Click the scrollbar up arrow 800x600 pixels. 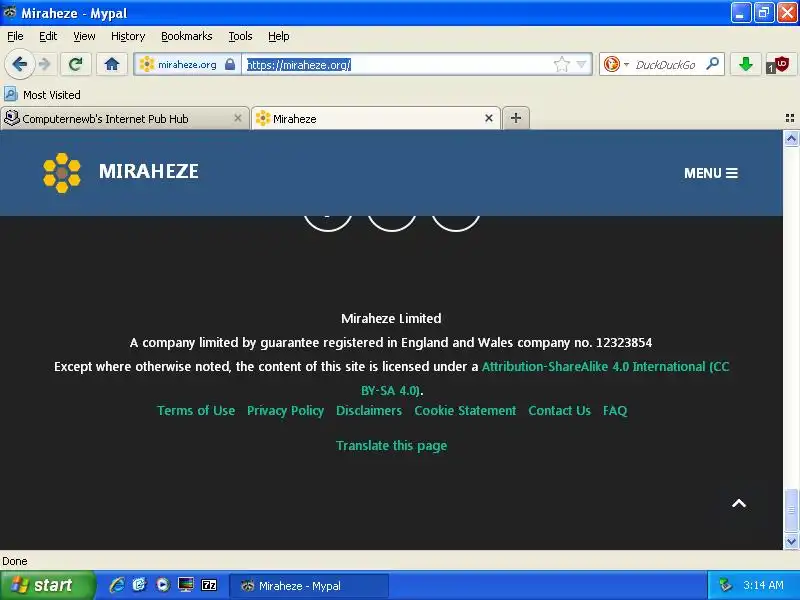[791, 138]
